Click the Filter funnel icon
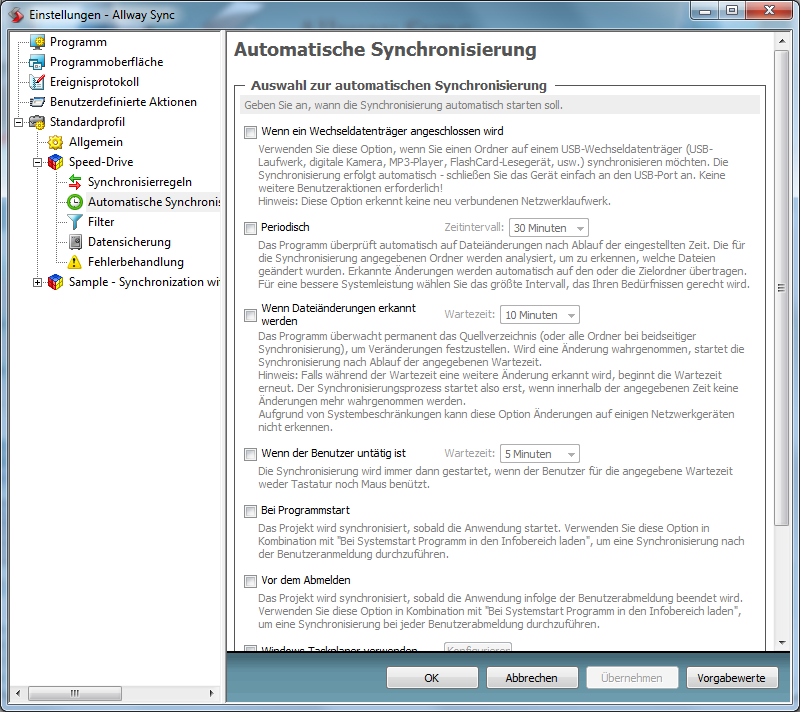The height and width of the screenshot is (712, 800). [x=75, y=222]
